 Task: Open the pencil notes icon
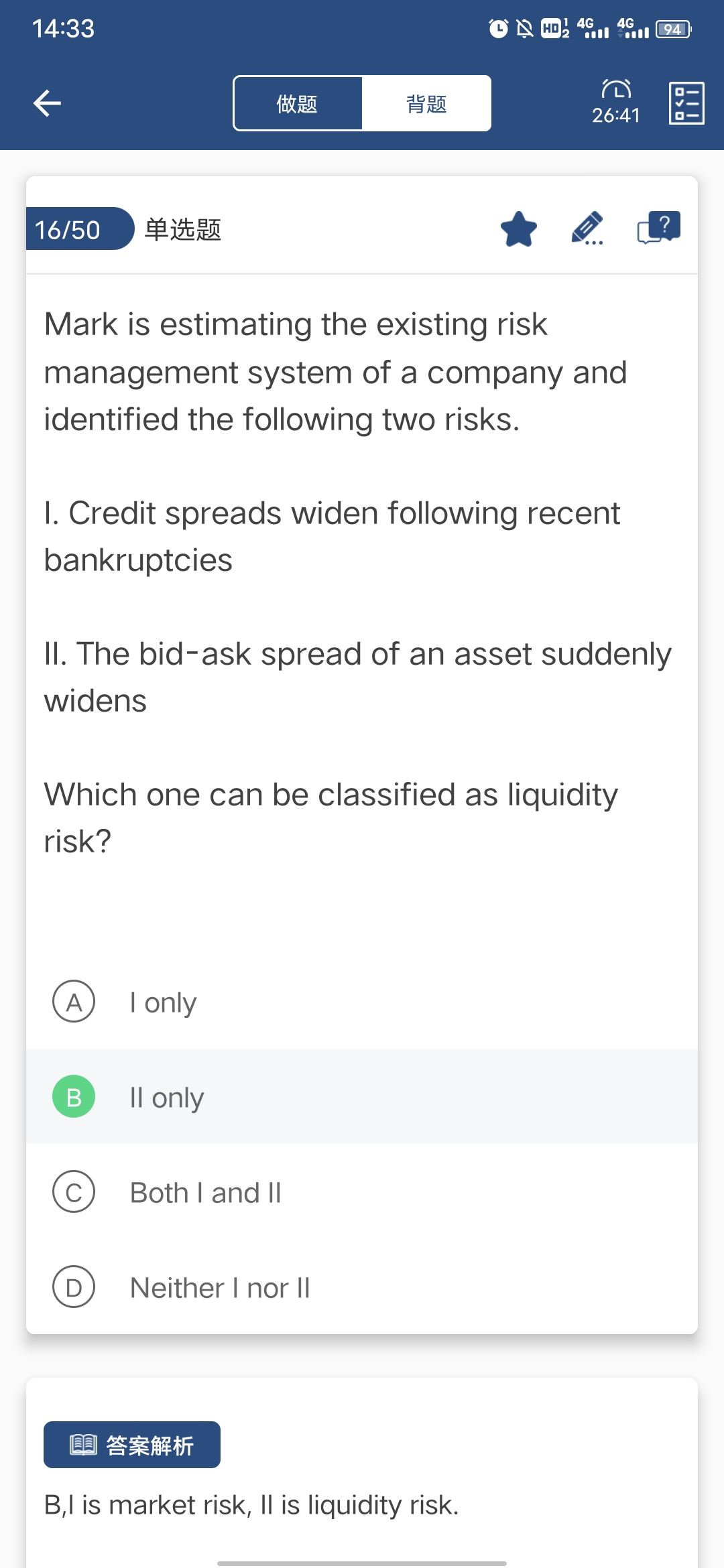click(x=587, y=229)
